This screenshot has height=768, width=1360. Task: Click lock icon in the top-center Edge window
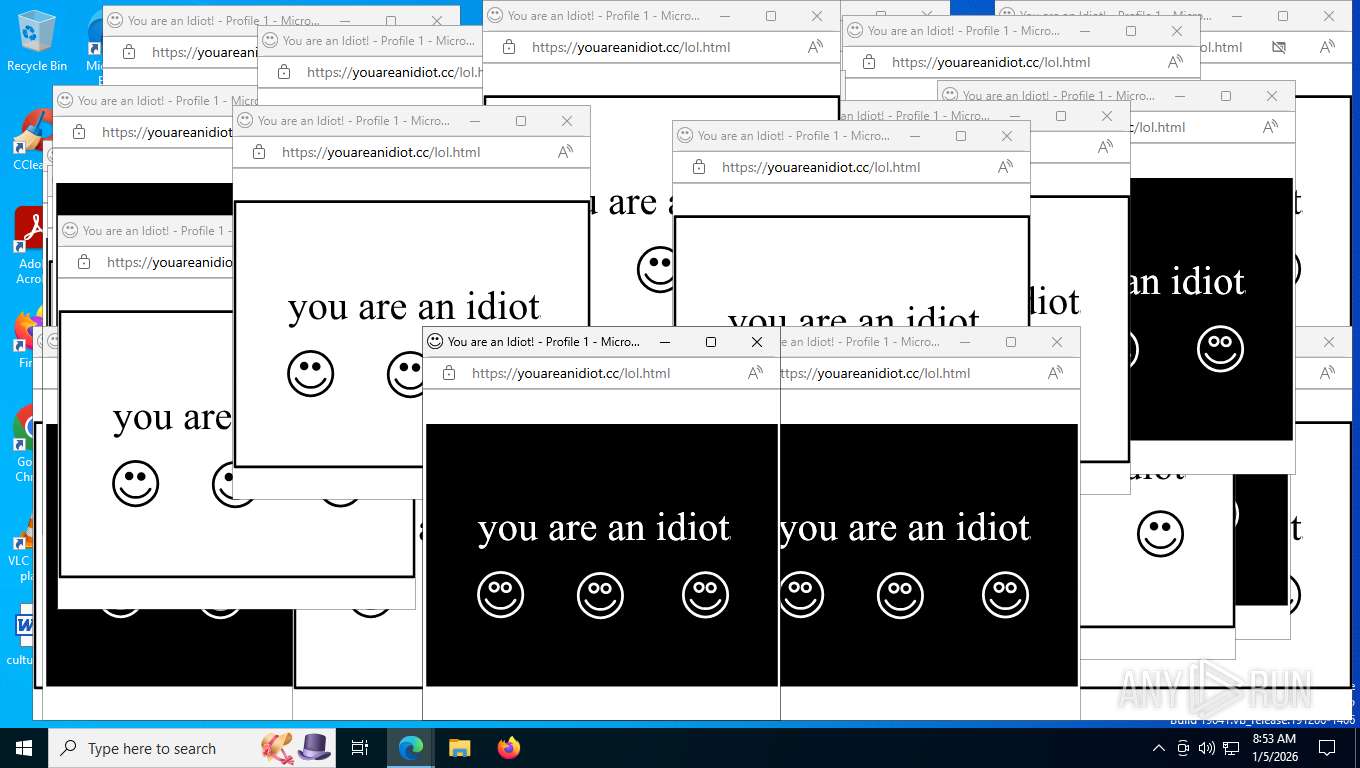pos(509,47)
